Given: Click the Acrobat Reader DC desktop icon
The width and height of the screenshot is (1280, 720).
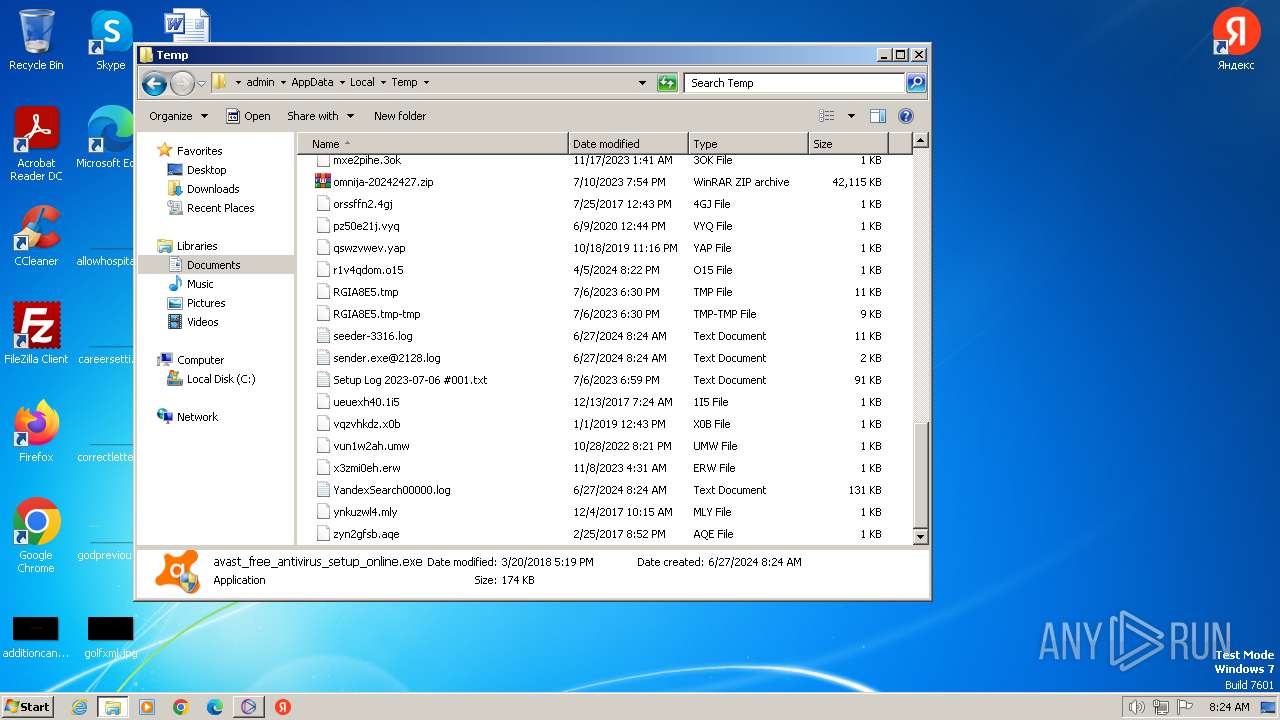Looking at the screenshot, I should pyautogui.click(x=36, y=145).
